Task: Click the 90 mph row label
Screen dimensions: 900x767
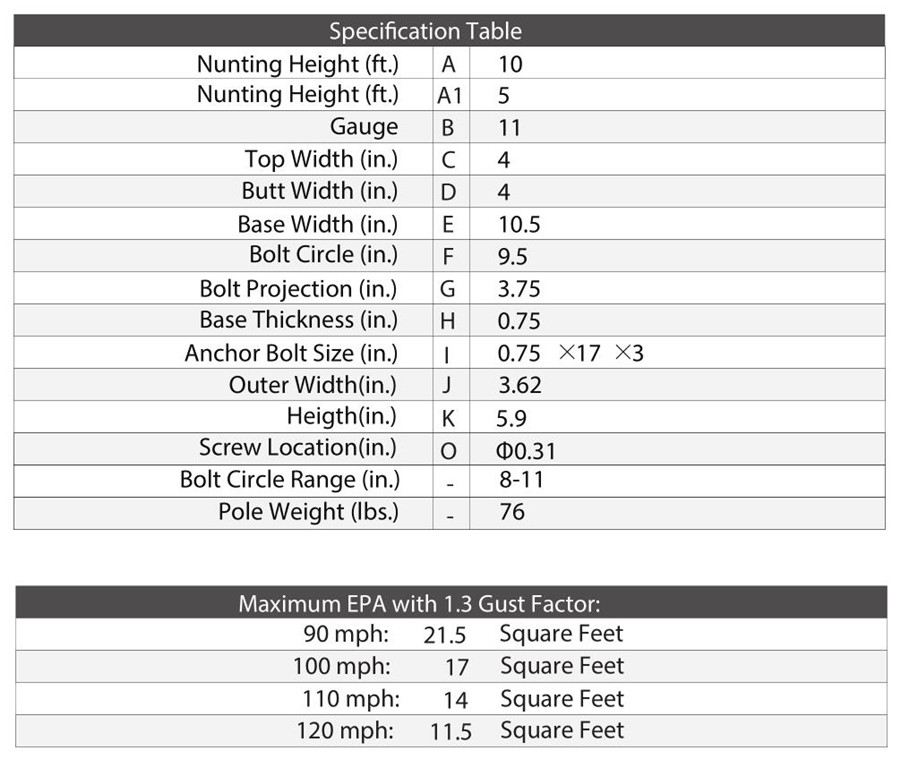Action: point(347,634)
